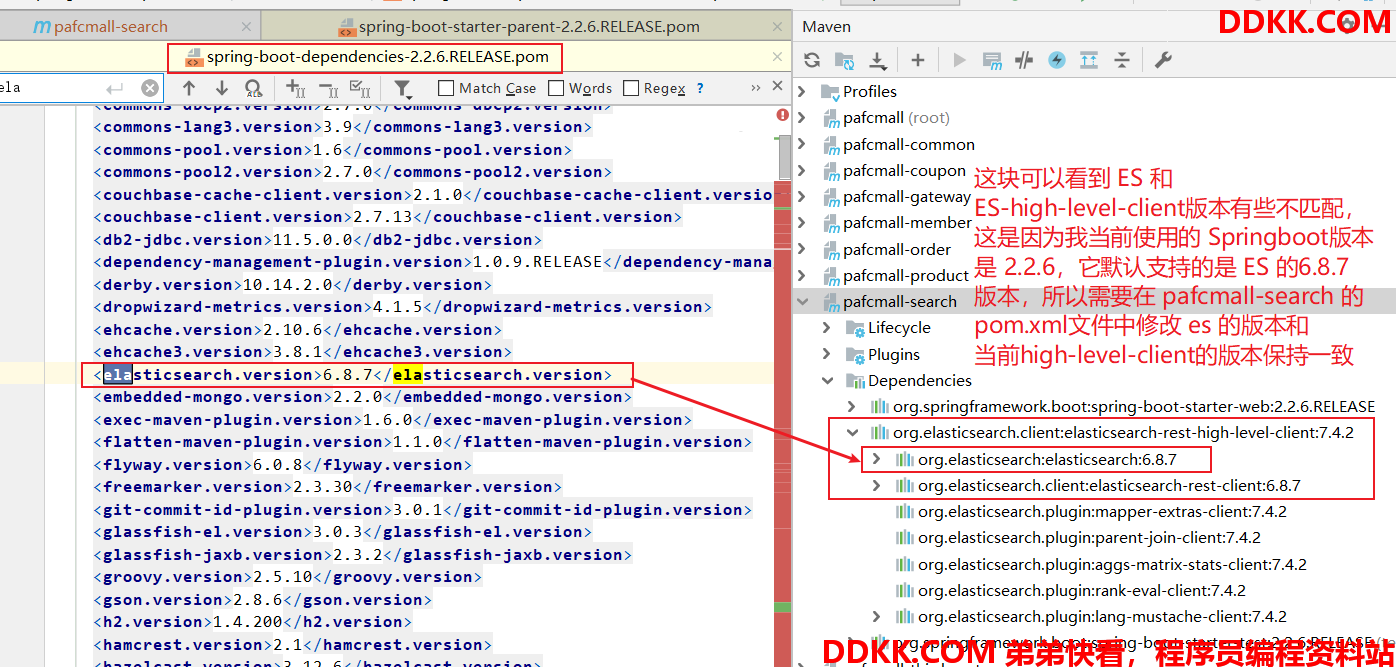Unselect the last occurrence icon
This screenshot has height=667, width=1396.
pyautogui.click(x=327, y=88)
